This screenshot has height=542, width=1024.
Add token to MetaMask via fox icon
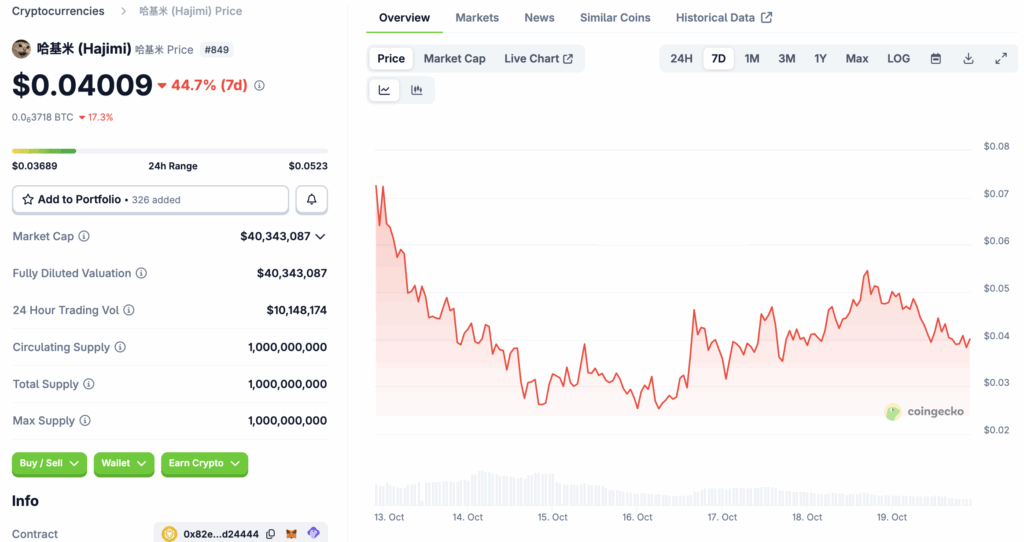291,534
